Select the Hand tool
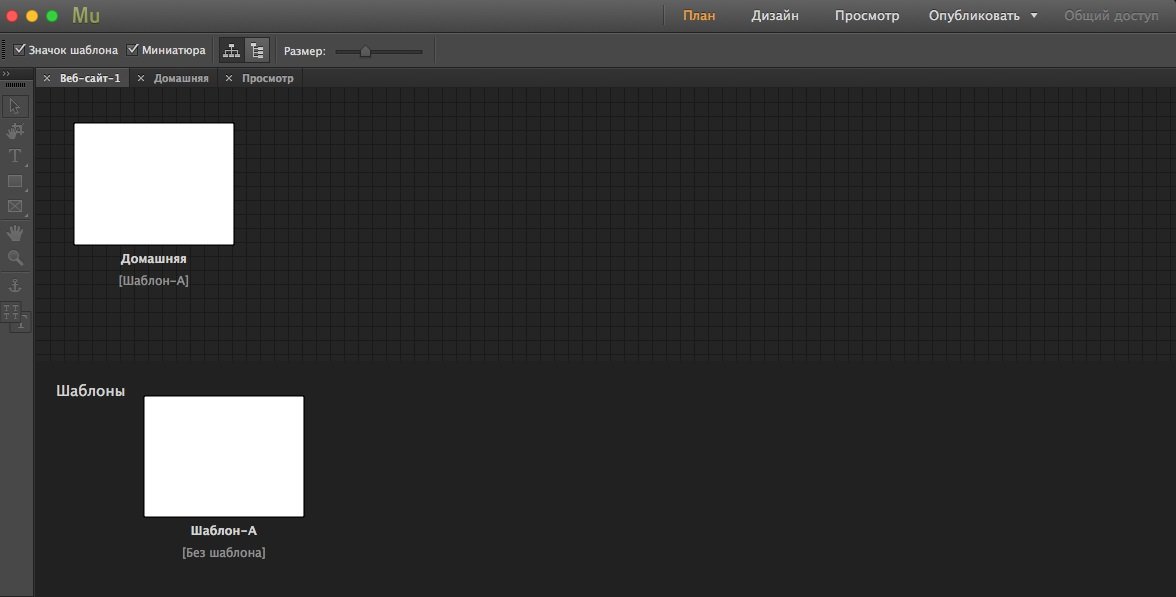This screenshot has width=1176, height=597. 15,233
